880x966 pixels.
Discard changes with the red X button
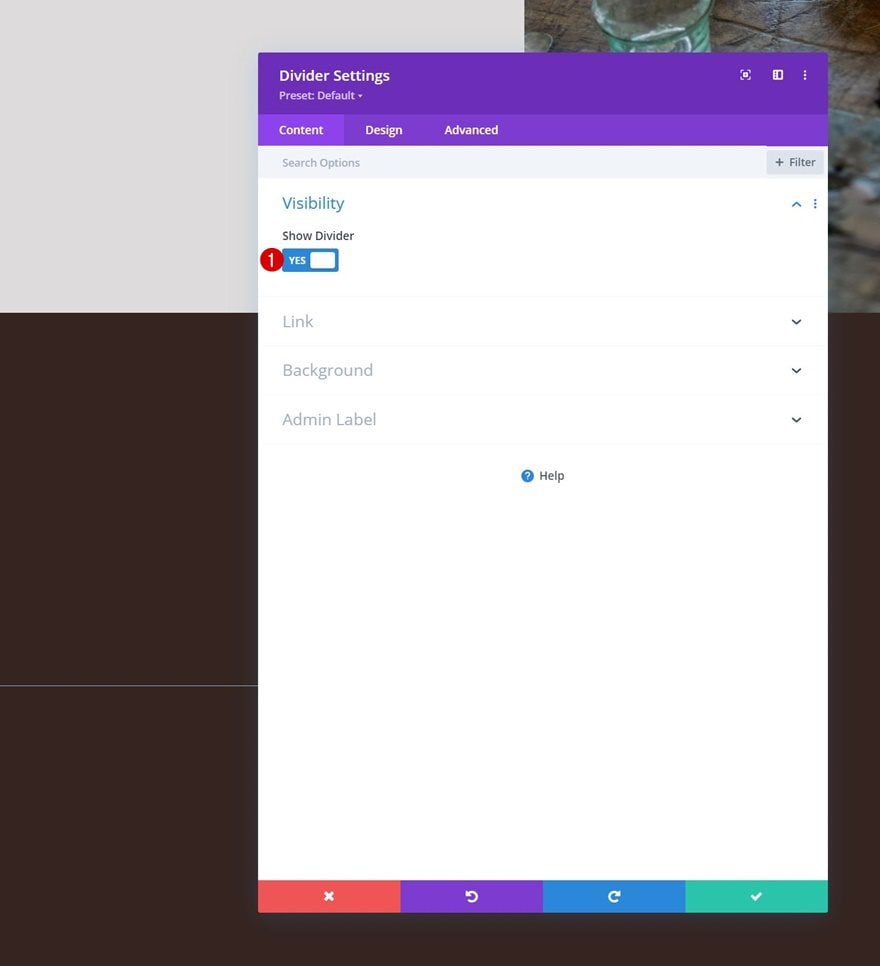(x=329, y=896)
